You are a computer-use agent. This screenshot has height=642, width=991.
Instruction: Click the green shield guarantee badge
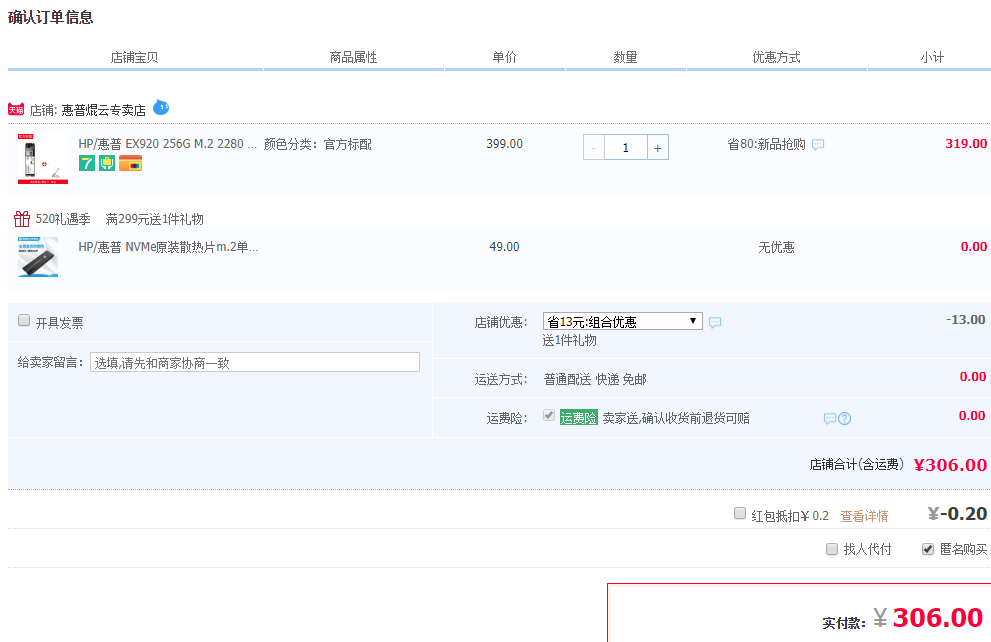107,164
